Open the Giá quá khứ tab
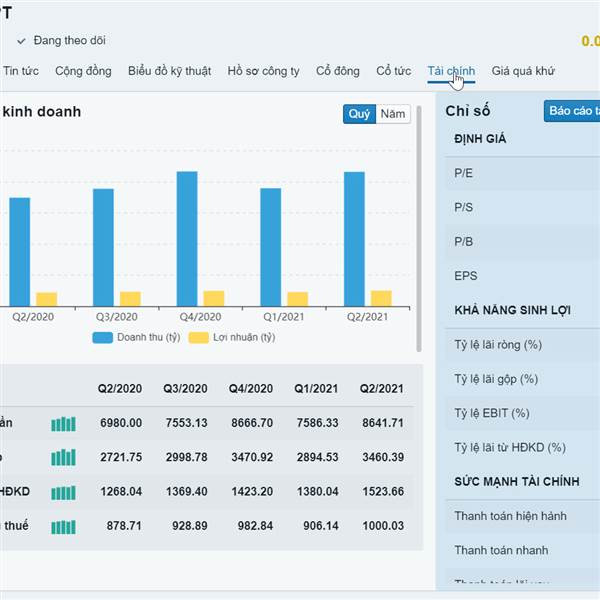 (522, 71)
